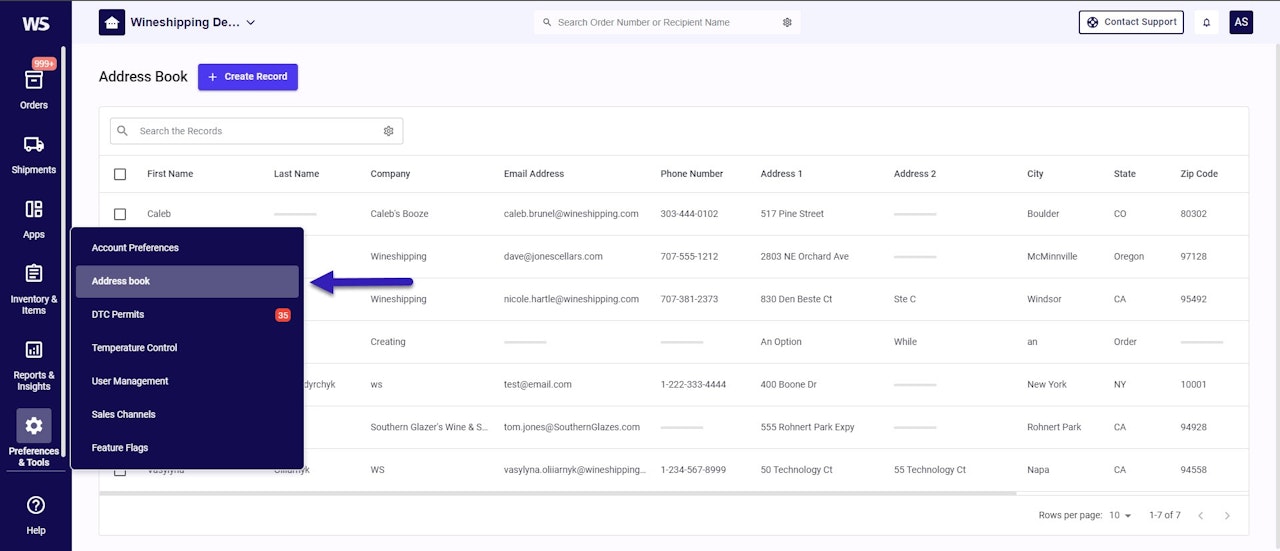
Task: Select DTC Permits from the menu
Action: 118,315
